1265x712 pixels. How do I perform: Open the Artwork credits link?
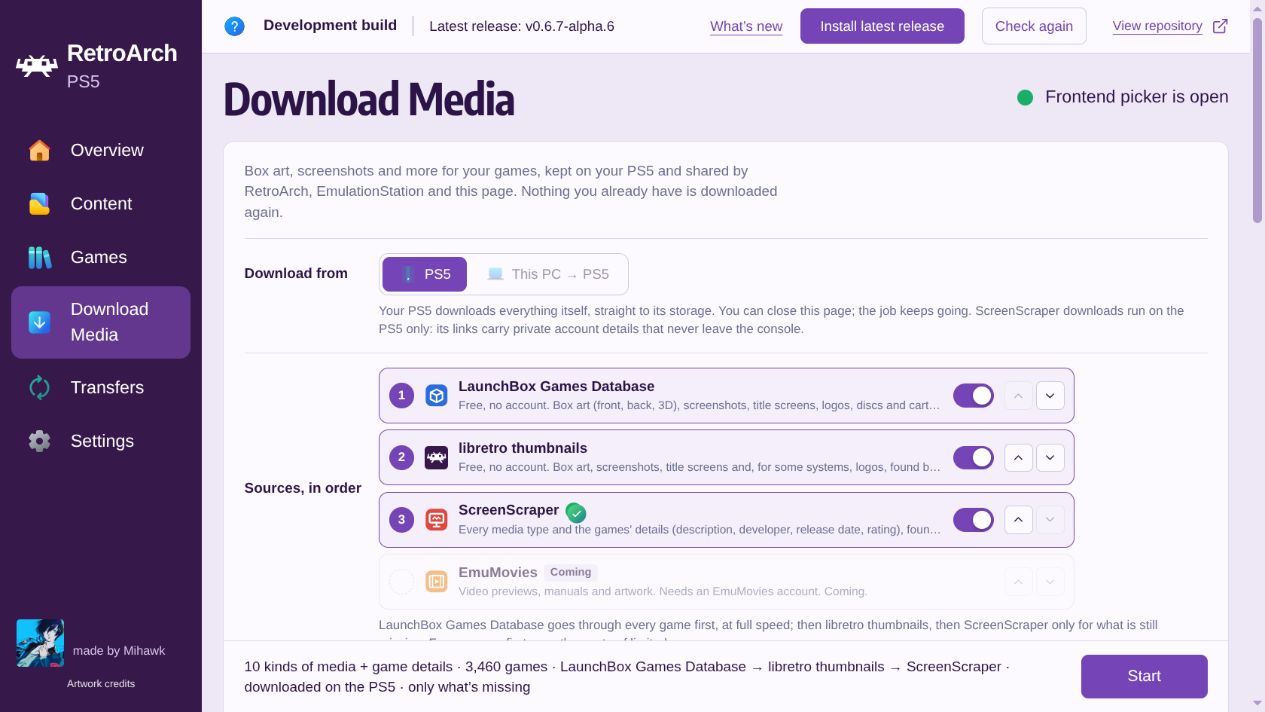tap(101, 684)
